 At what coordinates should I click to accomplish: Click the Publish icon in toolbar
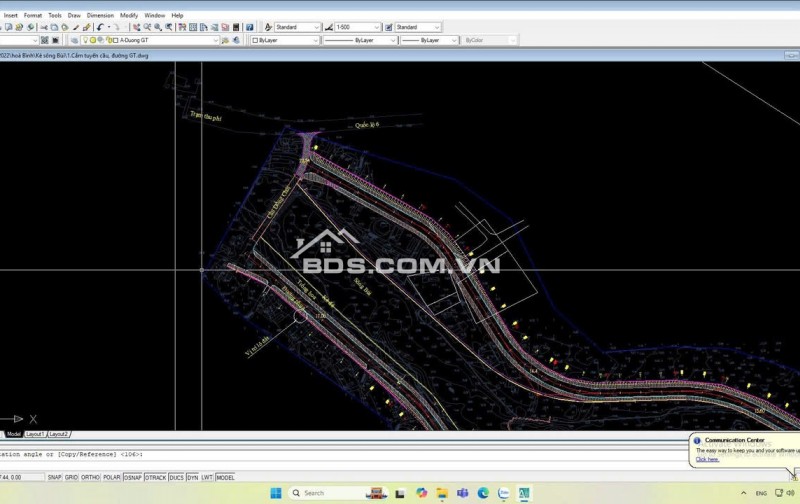click(19, 27)
